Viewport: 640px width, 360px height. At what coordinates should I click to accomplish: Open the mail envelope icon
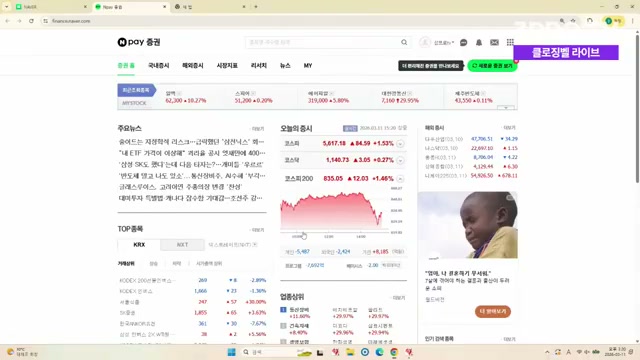point(494,42)
